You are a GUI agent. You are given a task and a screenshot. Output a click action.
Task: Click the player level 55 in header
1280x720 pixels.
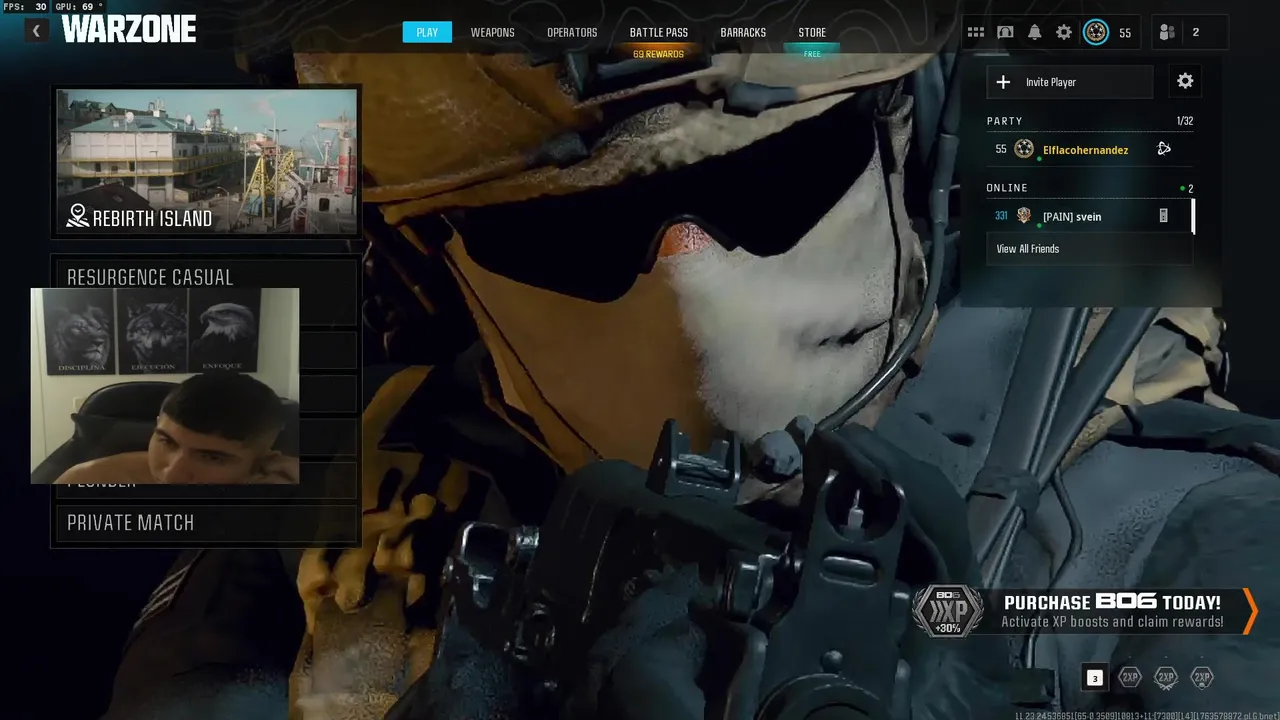point(1125,33)
